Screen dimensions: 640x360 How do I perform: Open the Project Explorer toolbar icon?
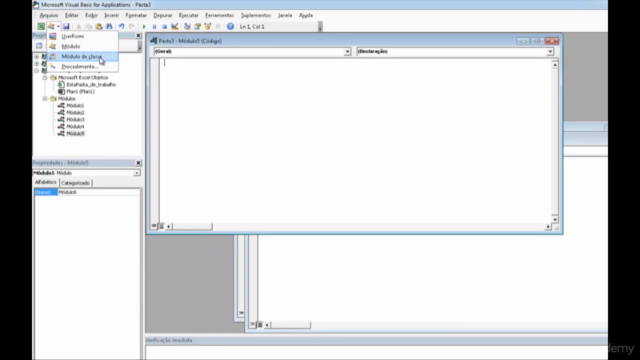[187, 27]
